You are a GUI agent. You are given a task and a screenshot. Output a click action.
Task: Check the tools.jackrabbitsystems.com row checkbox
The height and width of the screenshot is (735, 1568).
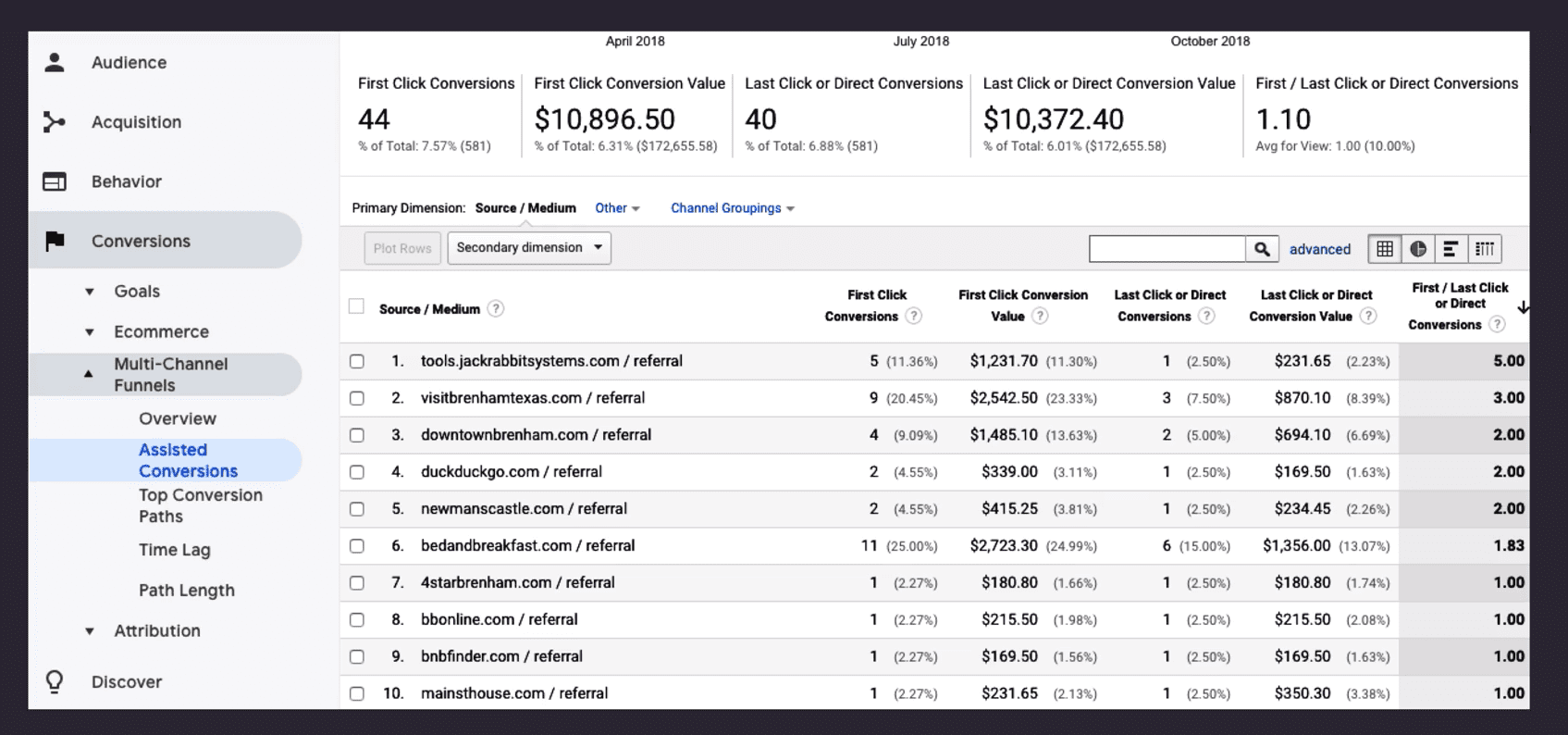coord(357,362)
